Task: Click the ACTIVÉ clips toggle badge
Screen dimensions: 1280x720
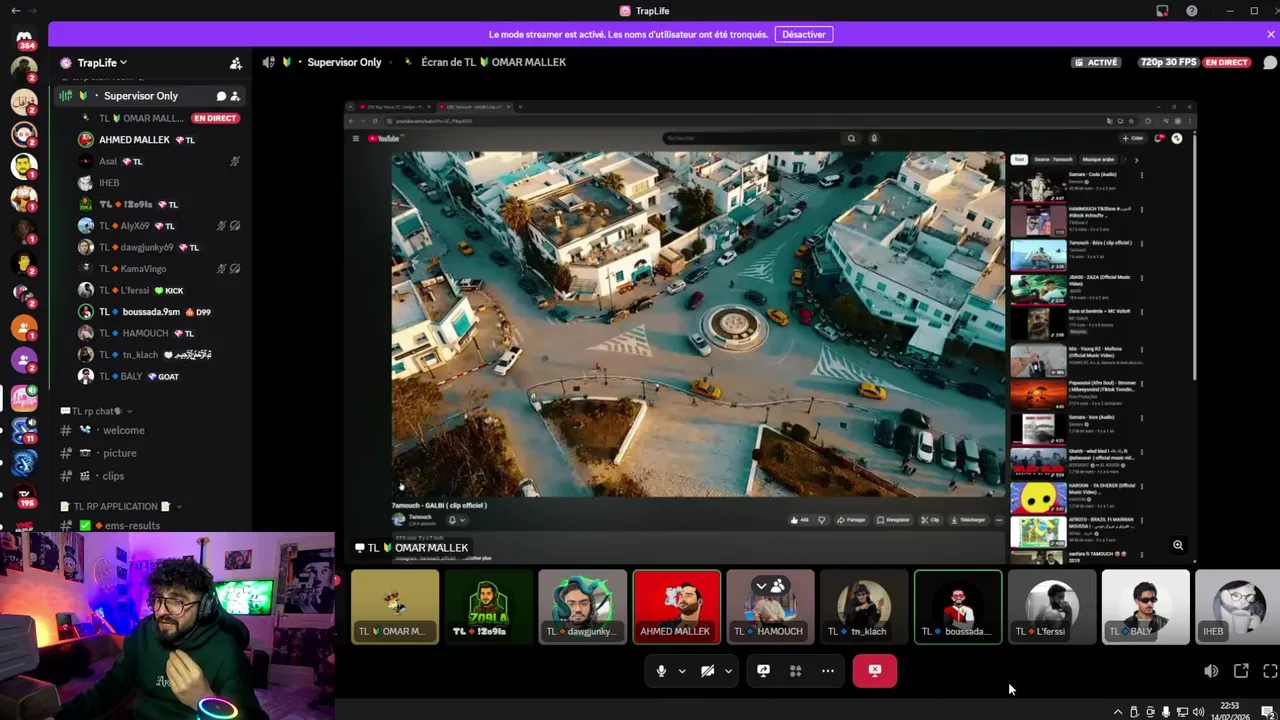Action: click(x=1096, y=62)
